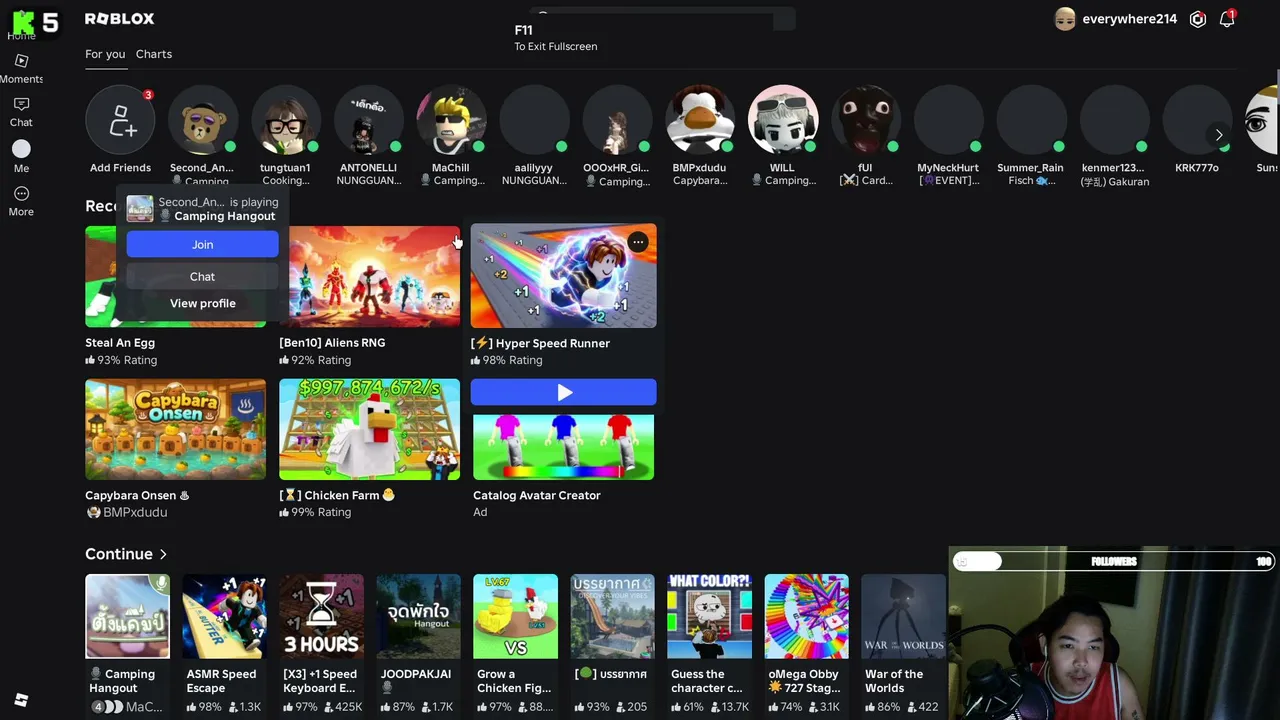The width and height of the screenshot is (1280, 720).
Task: Switch to the For you tab
Action: point(105,54)
